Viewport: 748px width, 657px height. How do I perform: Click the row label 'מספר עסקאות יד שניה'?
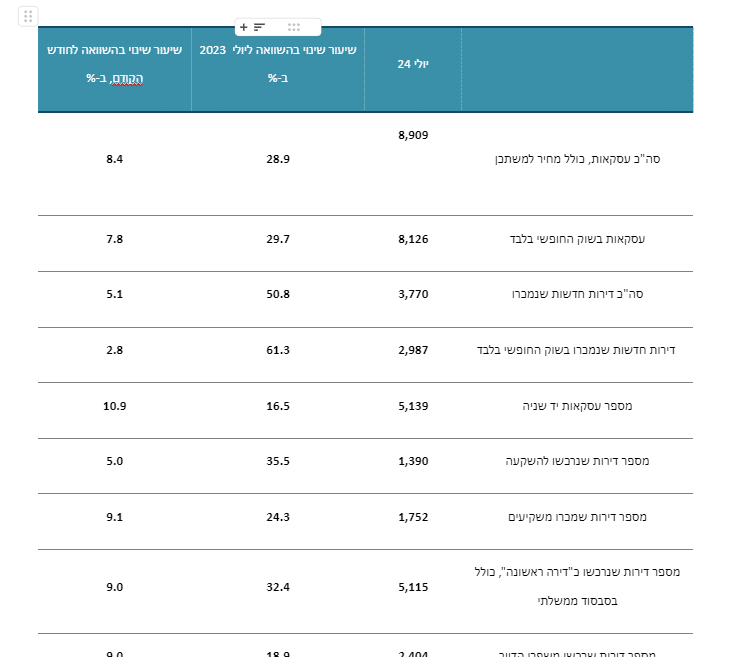pyautogui.click(x=577, y=406)
